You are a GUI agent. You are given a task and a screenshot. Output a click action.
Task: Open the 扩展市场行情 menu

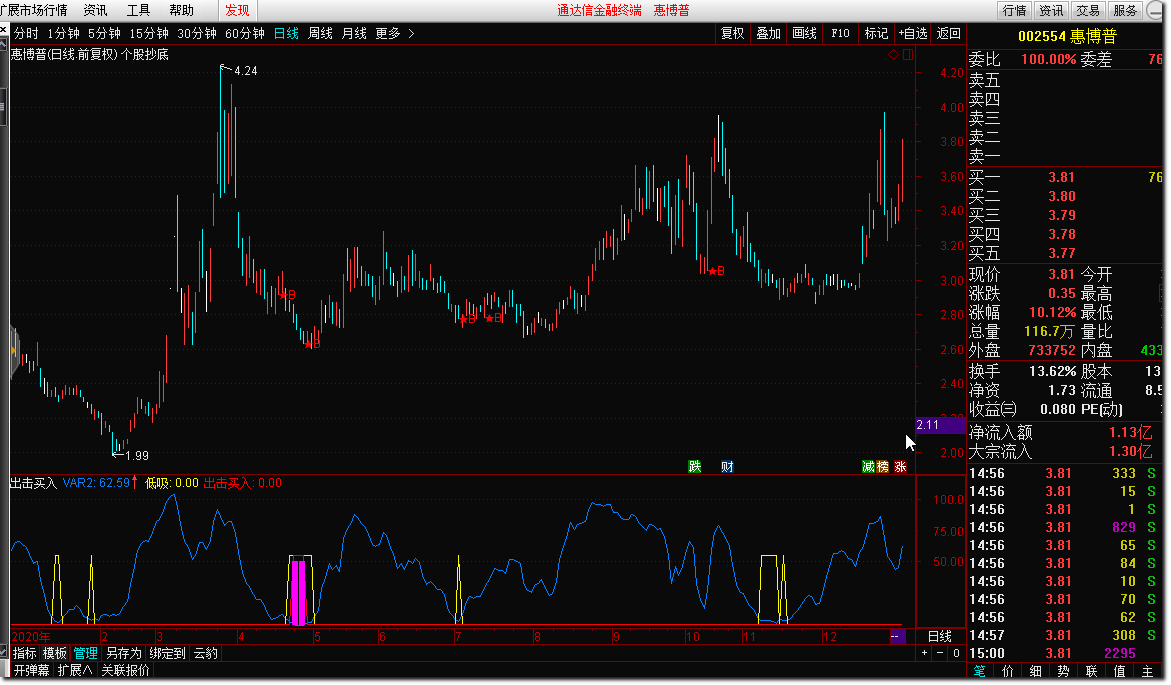click(34, 10)
